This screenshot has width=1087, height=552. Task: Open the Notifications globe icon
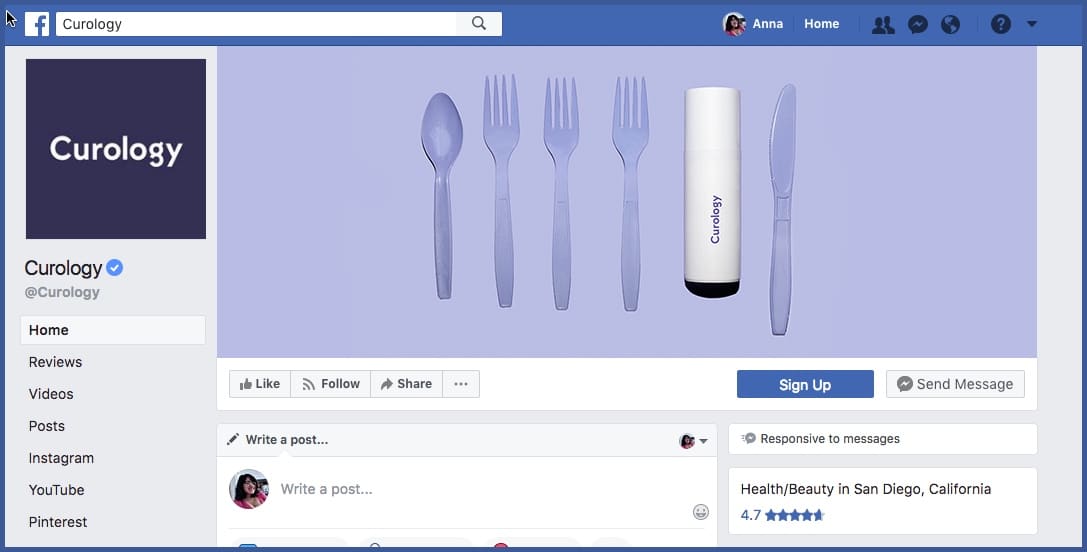tap(950, 24)
